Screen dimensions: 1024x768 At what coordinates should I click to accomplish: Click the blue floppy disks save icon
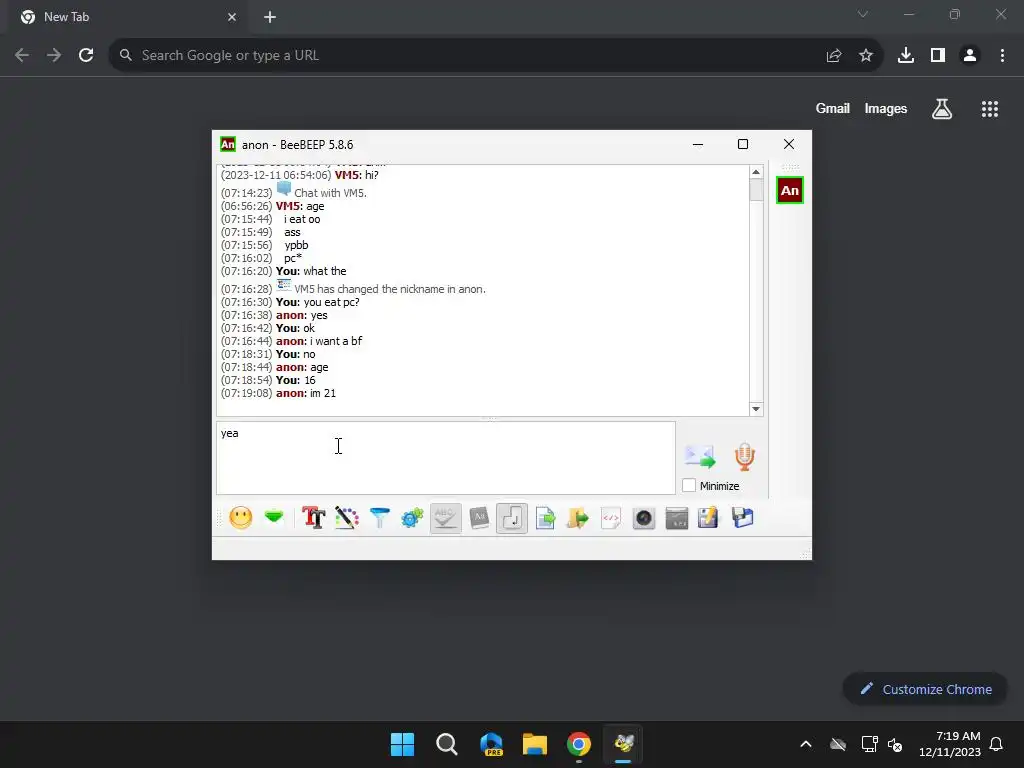(743, 518)
